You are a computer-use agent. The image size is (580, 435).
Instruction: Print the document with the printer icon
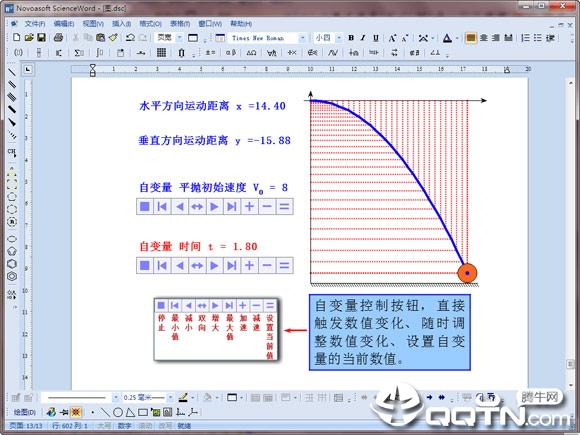58,37
